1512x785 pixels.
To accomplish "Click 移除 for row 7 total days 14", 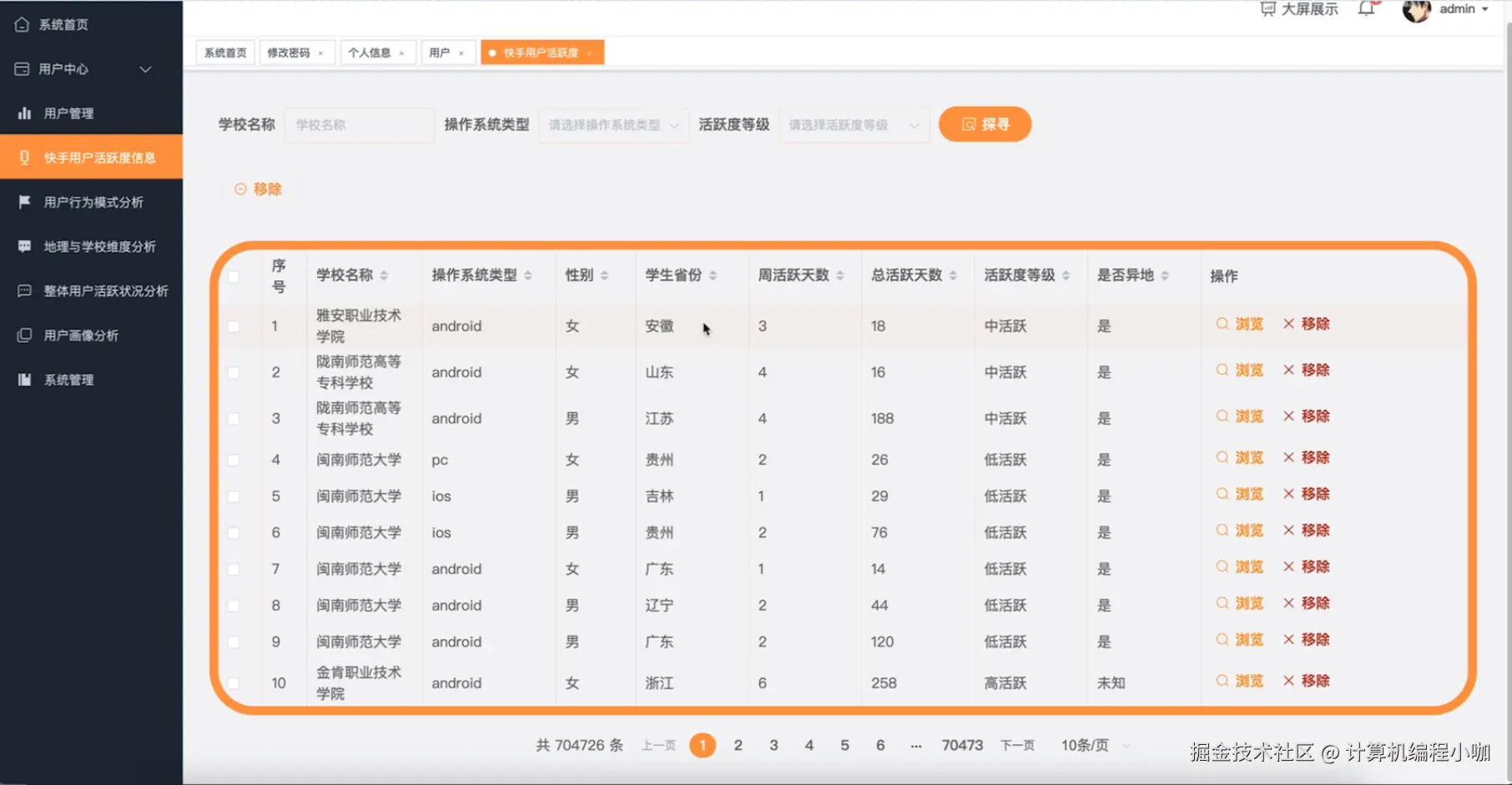I will [x=1307, y=566].
